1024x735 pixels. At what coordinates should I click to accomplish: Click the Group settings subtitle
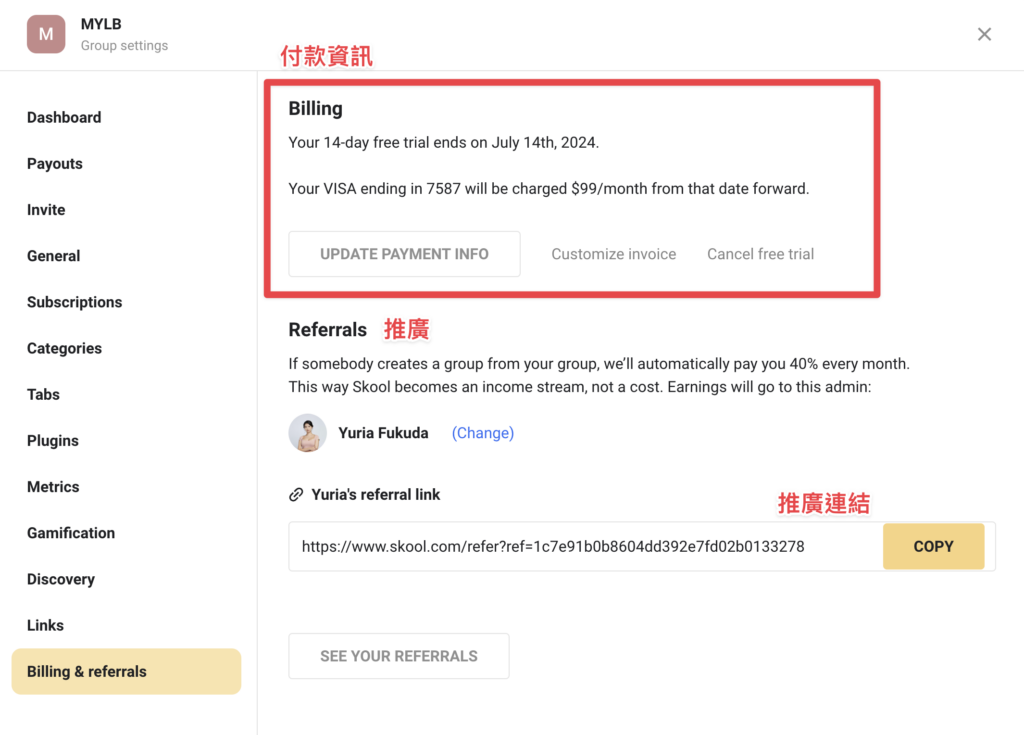tap(124, 46)
